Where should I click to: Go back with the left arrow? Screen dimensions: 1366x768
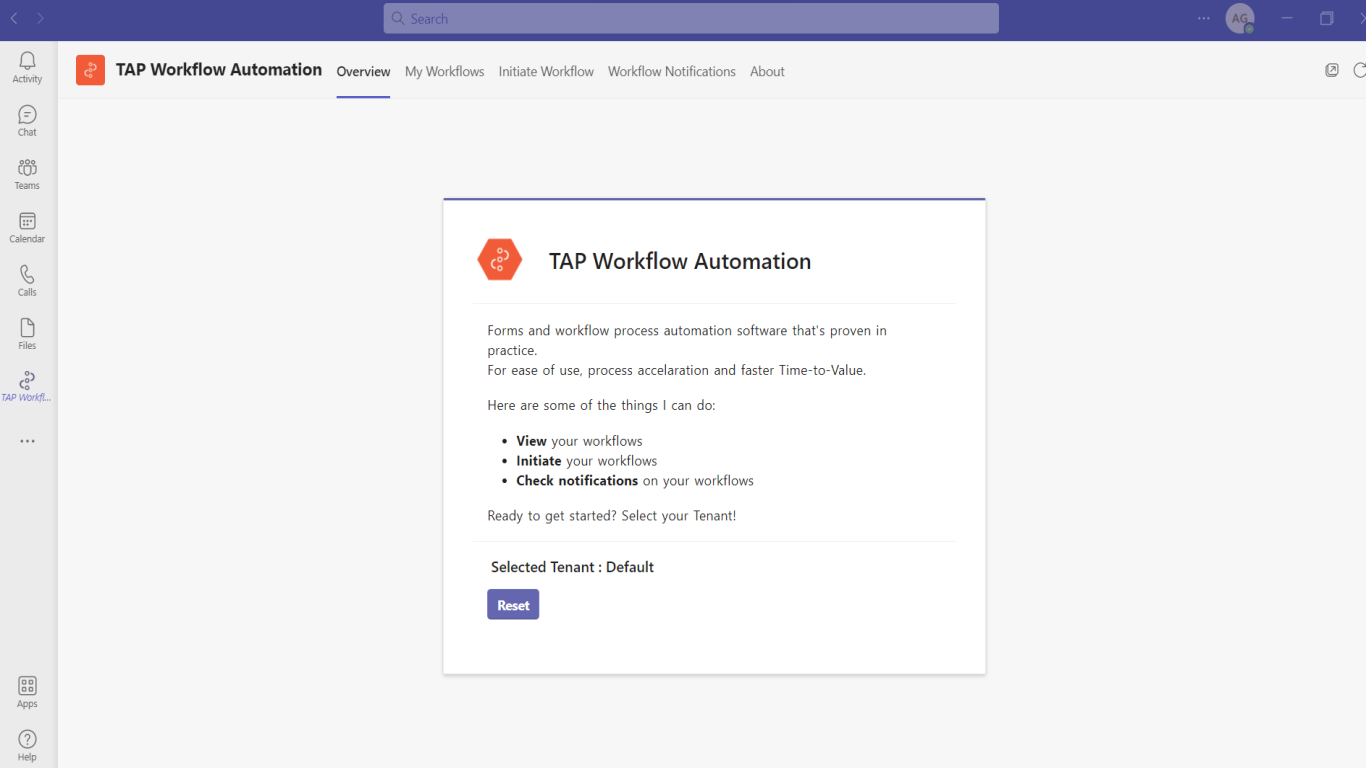(14, 18)
